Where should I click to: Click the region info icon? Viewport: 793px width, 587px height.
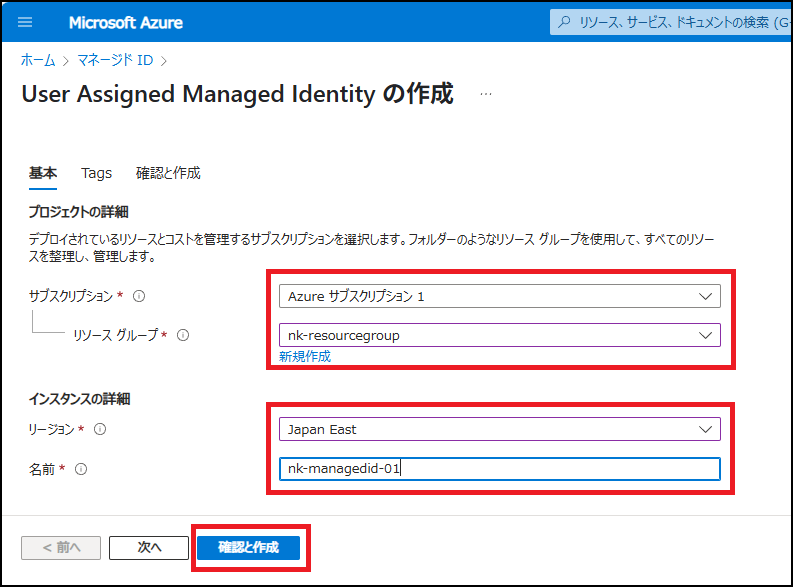coord(100,429)
